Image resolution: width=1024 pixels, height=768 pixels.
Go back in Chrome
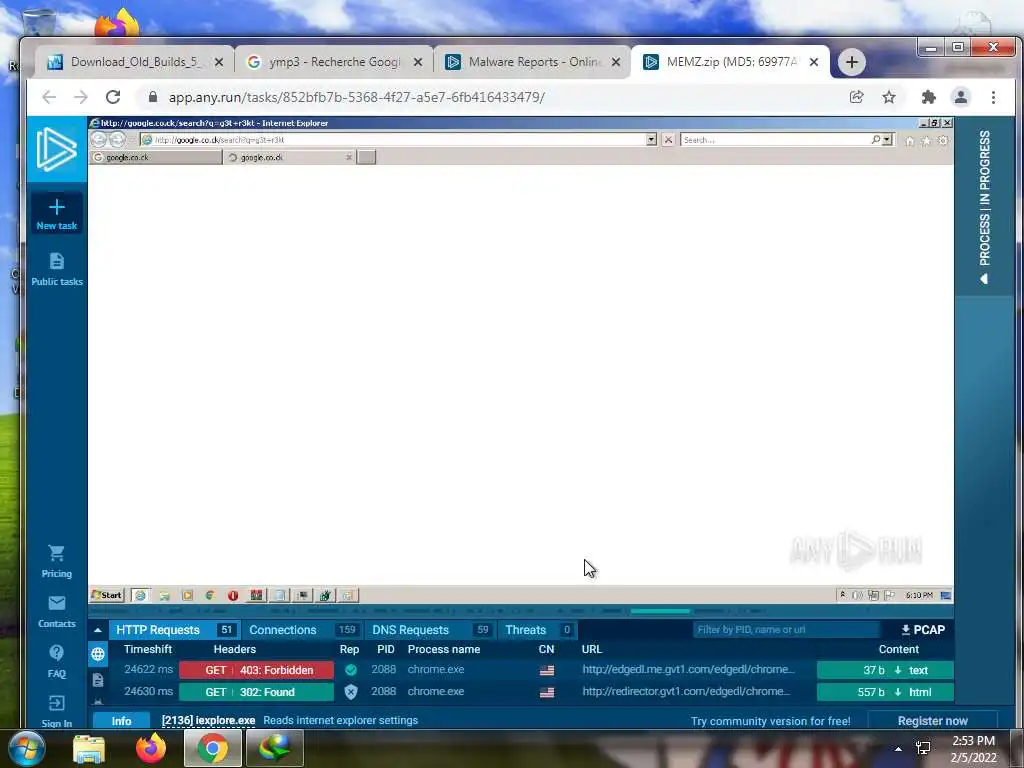click(49, 97)
